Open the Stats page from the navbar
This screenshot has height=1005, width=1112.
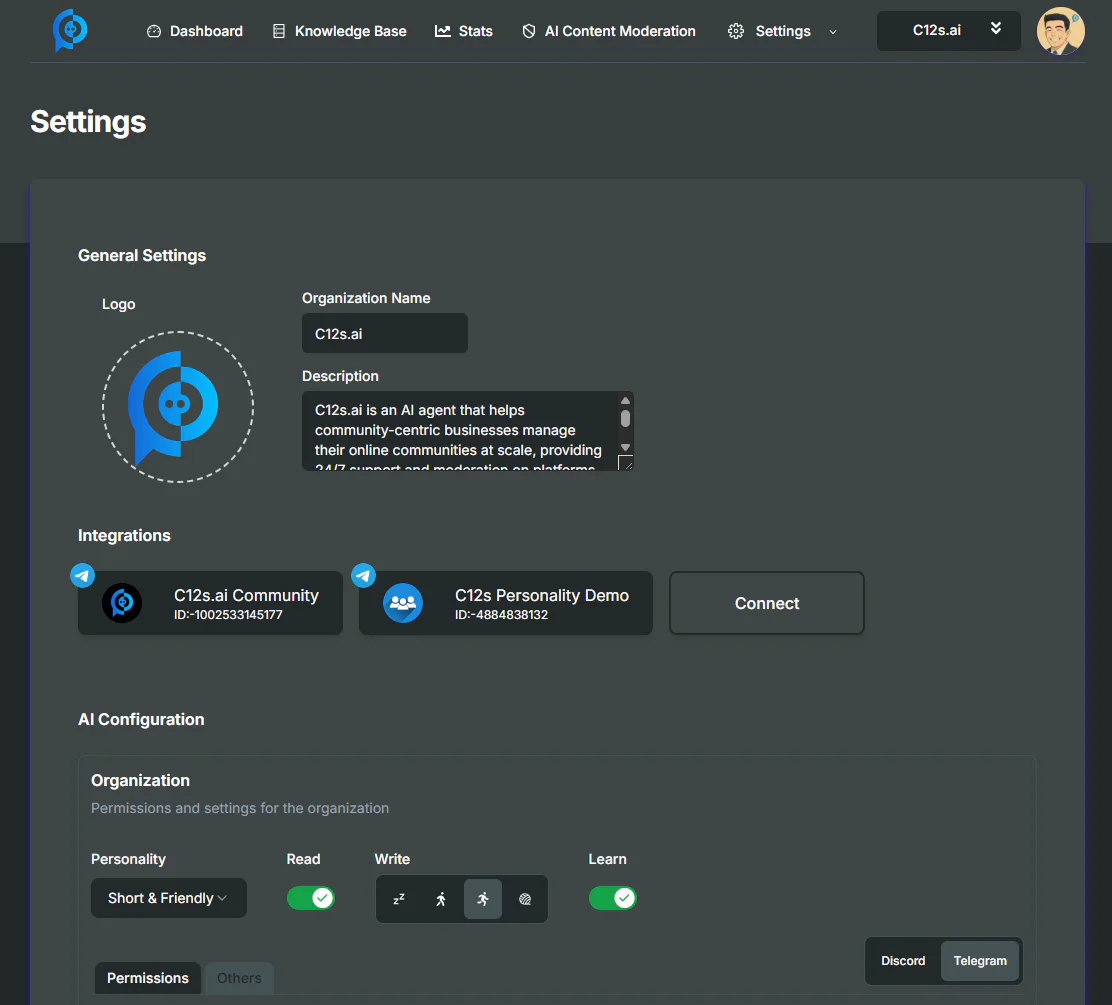(x=463, y=31)
